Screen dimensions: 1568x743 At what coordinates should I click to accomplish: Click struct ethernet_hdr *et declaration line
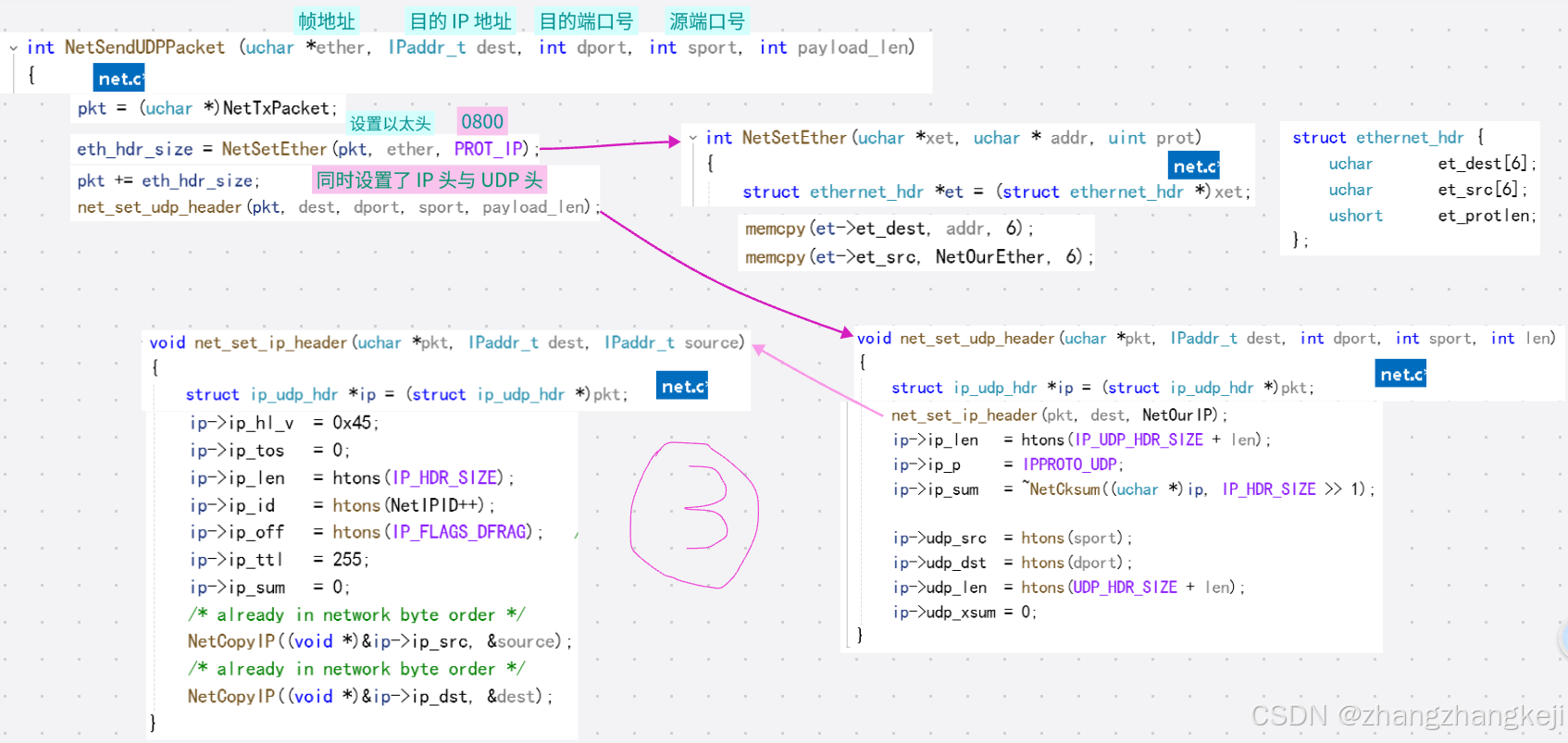tap(996, 192)
